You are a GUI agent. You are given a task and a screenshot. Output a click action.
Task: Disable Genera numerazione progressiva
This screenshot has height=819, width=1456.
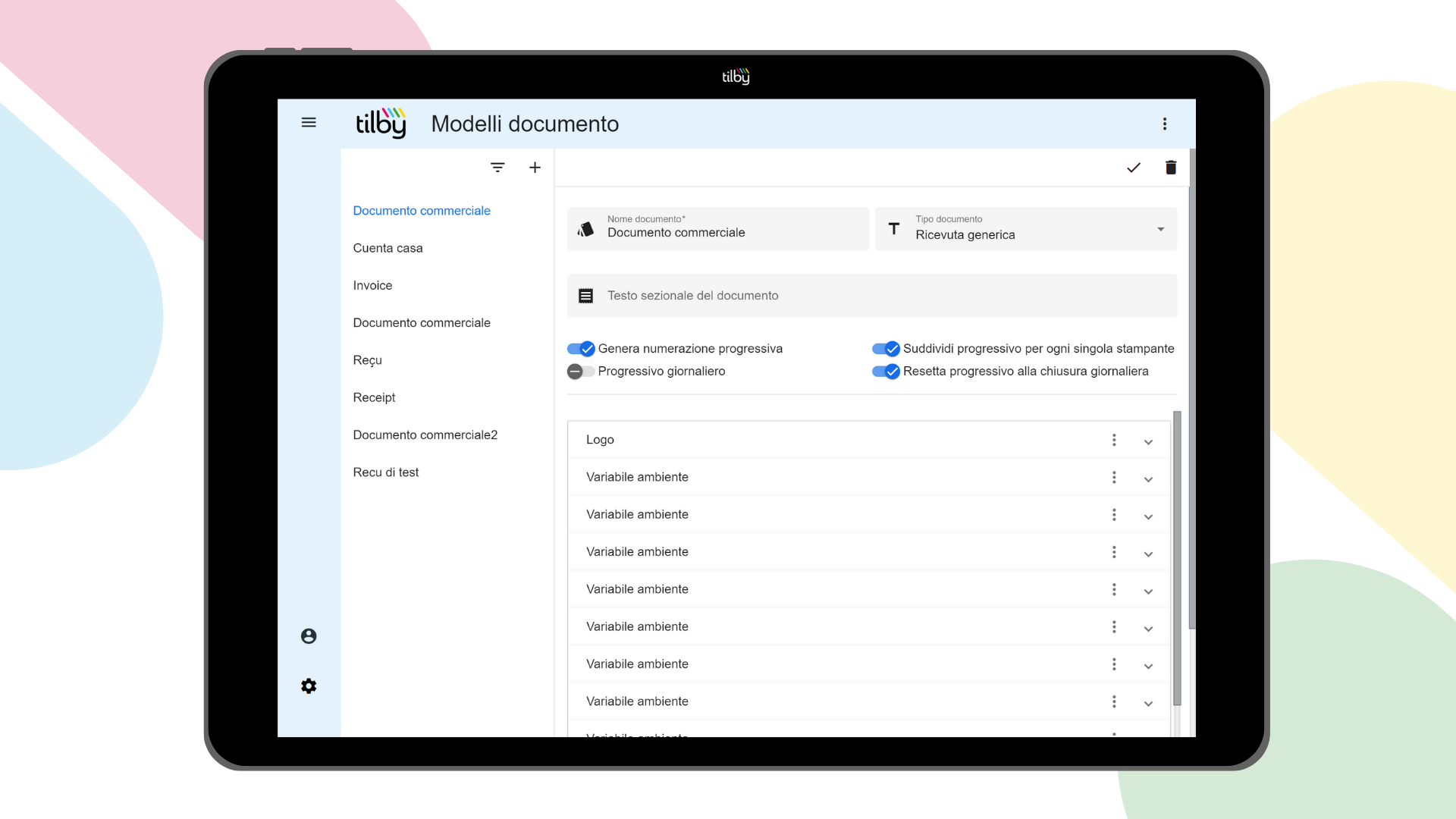(x=580, y=348)
